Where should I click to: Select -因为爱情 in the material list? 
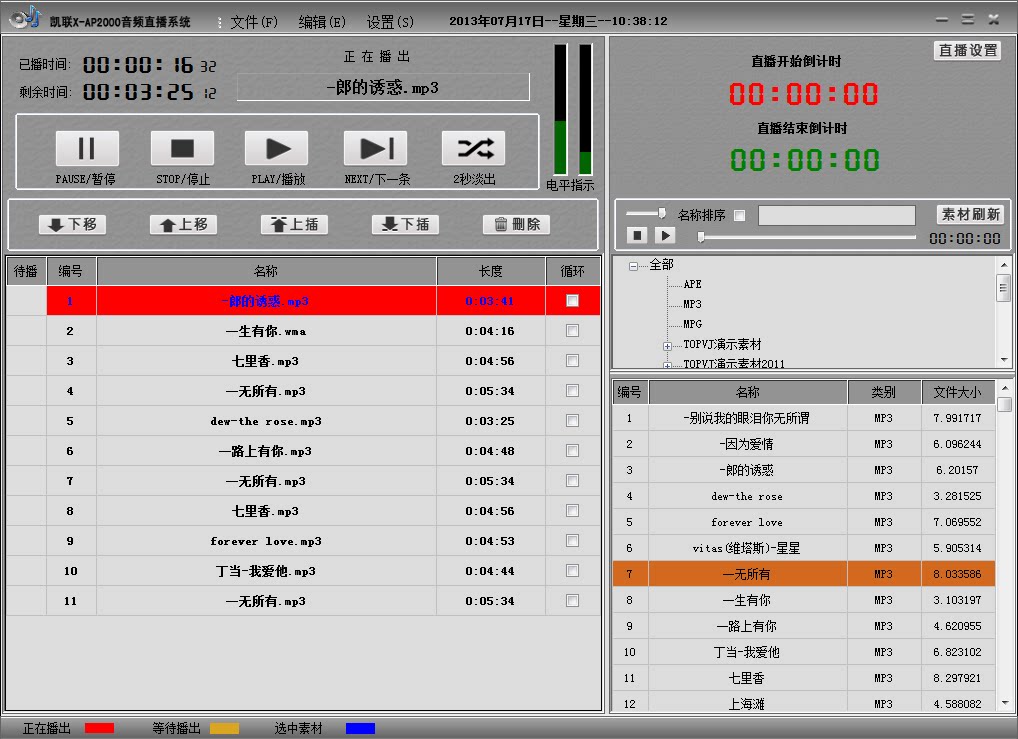(804, 444)
